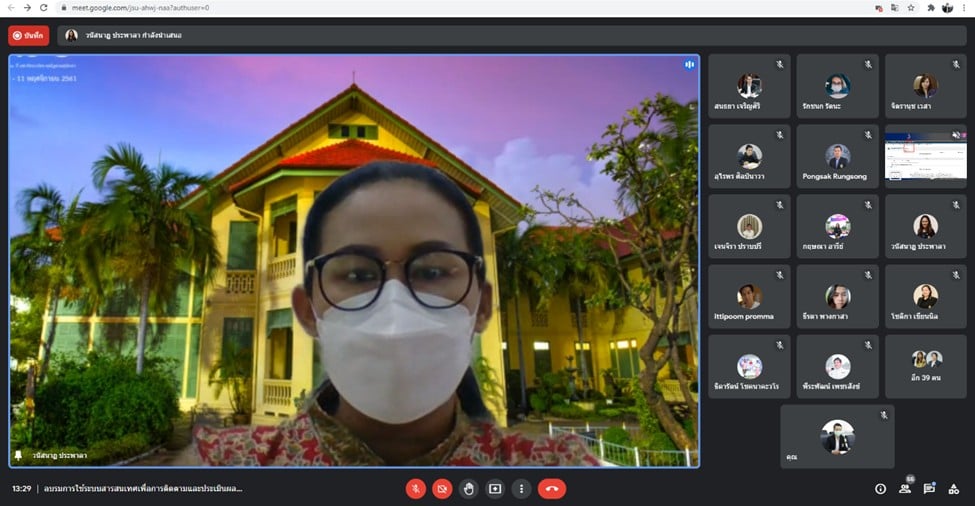
Task: Toggle the muted microphone button
Action: click(x=416, y=489)
